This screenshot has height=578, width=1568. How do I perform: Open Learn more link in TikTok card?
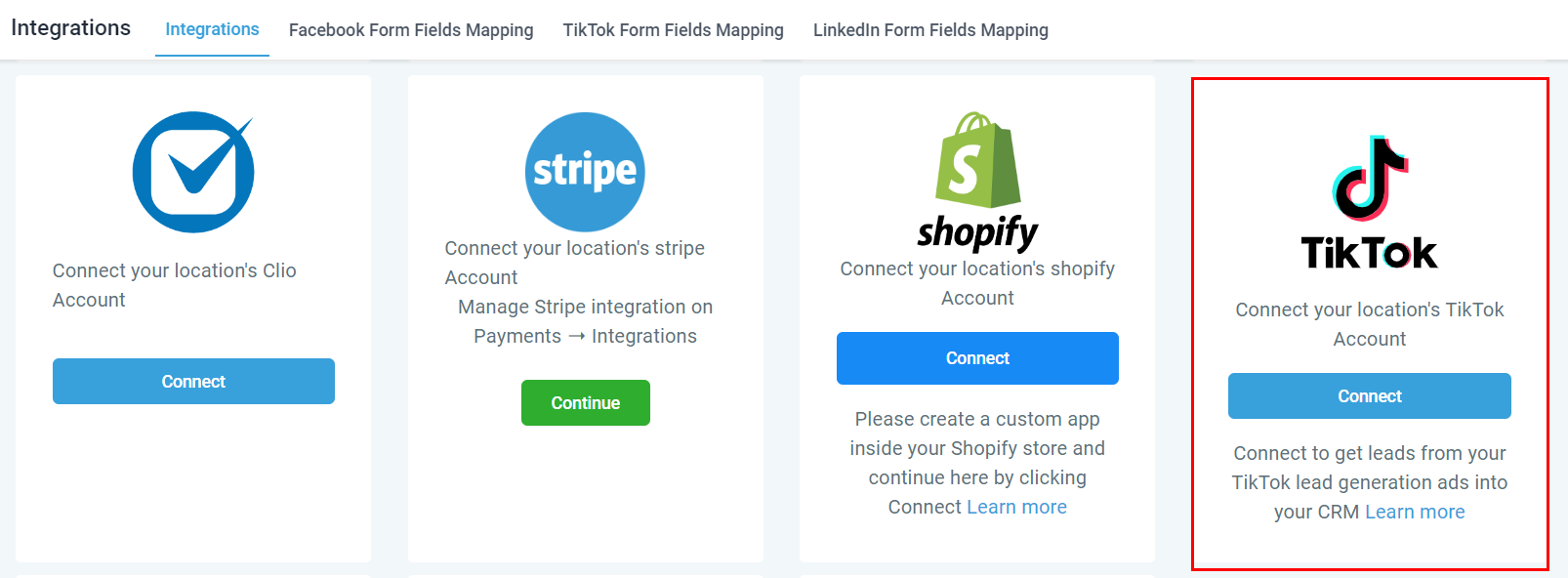[1415, 512]
